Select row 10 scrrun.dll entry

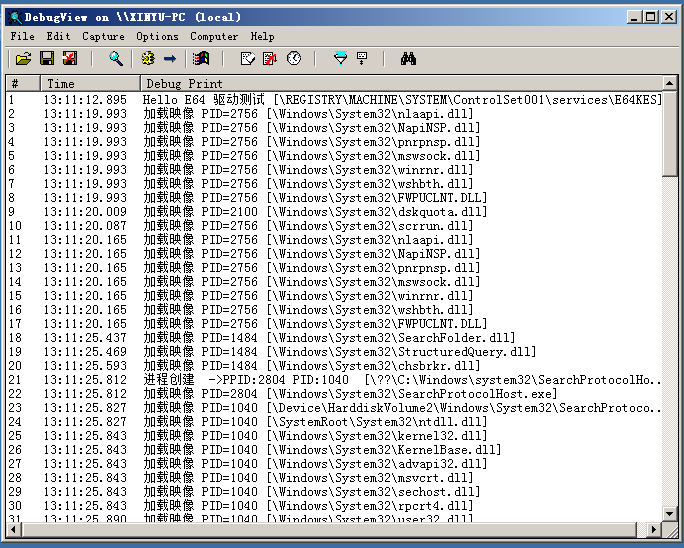coord(334,226)
